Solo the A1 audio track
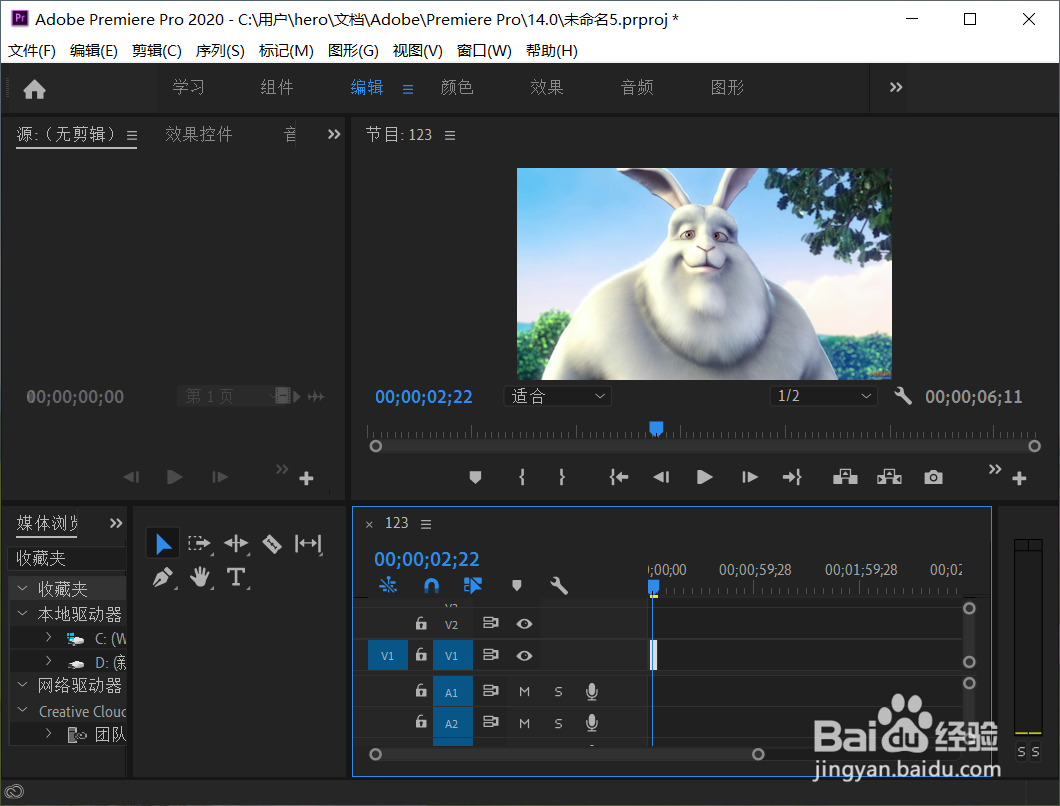The height and width of the screenshot is (806, 1060). point(558,692)
